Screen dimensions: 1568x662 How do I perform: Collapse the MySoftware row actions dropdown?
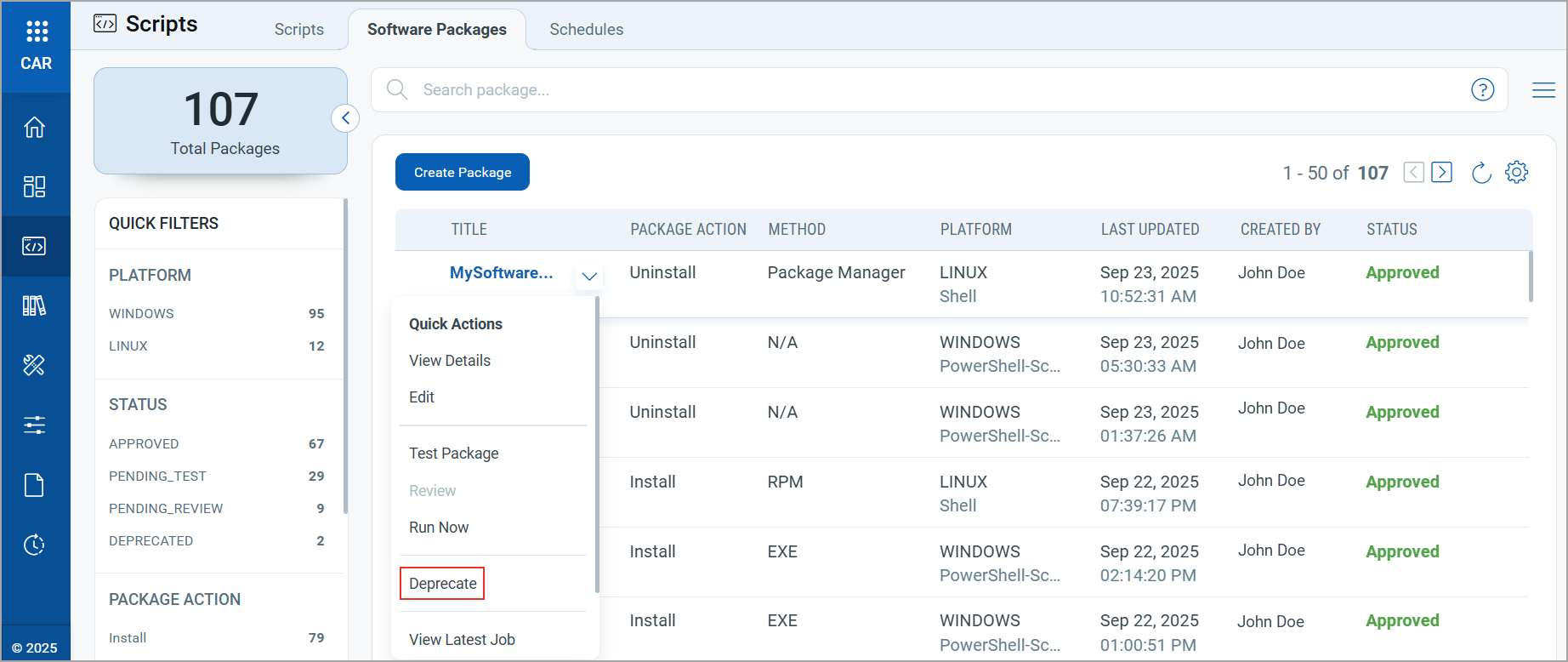pos(589,277)
